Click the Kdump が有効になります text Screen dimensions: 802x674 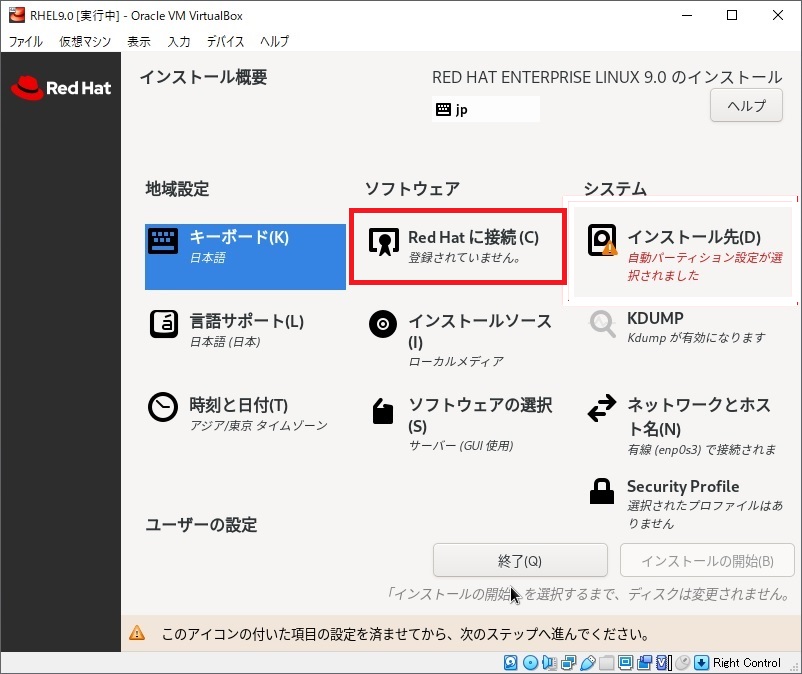point(696,338)
